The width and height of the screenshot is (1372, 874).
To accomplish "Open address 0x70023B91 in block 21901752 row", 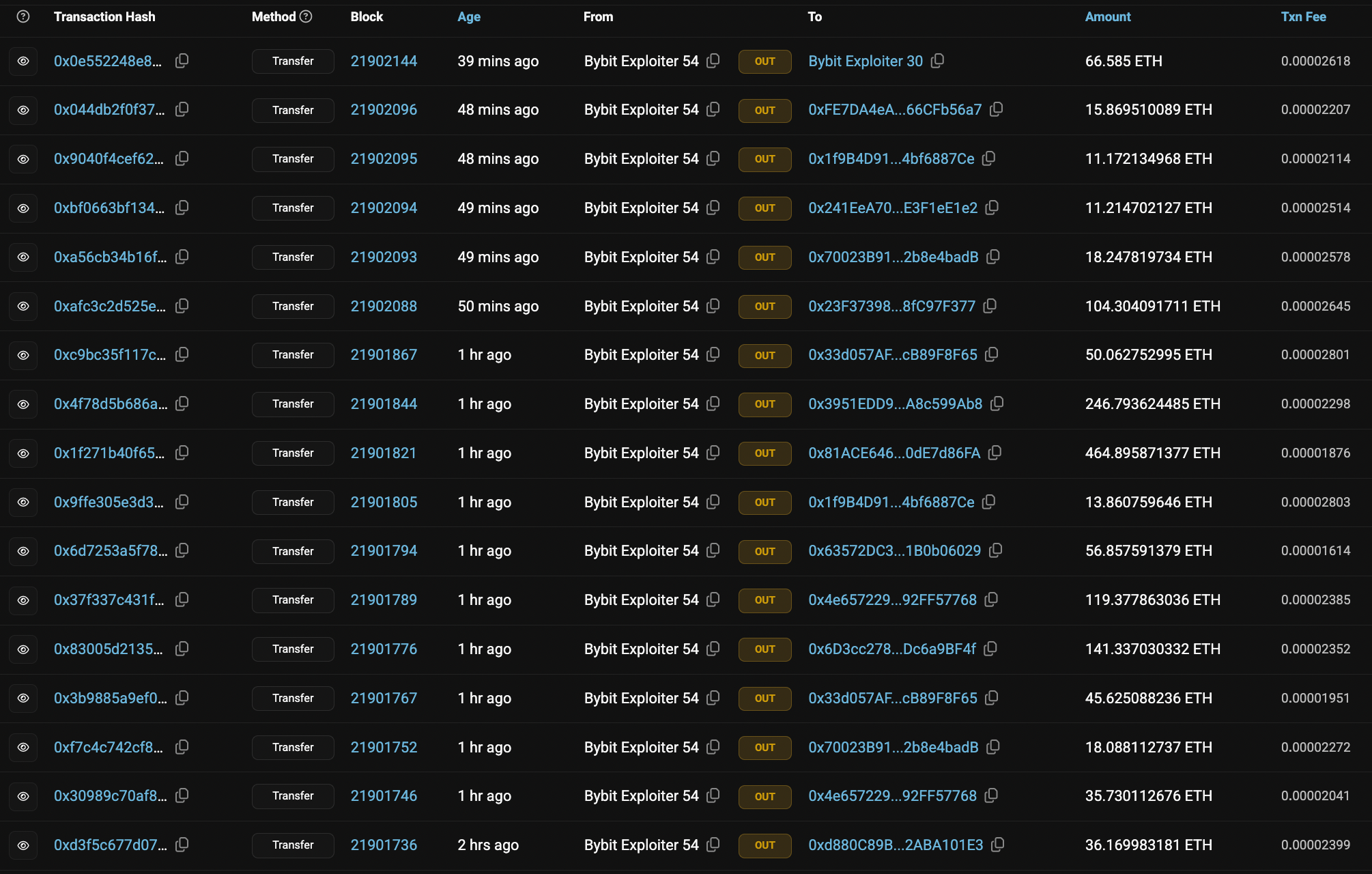I will (x=894, y=747).
